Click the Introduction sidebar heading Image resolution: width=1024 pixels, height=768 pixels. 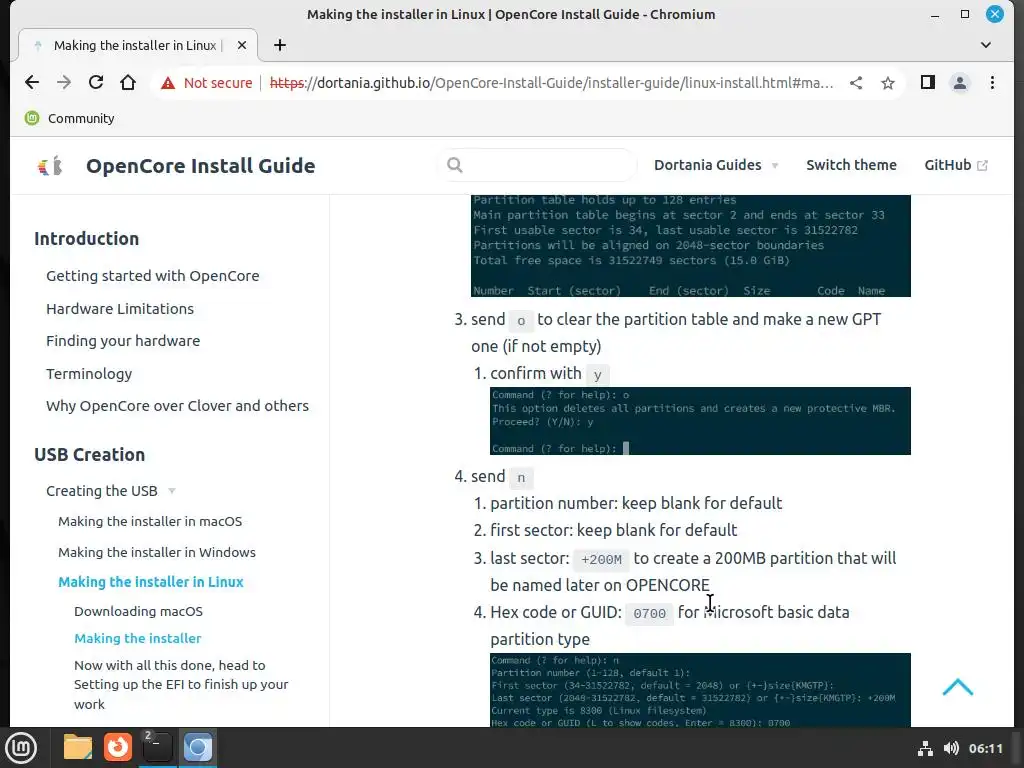coord(86,239)
